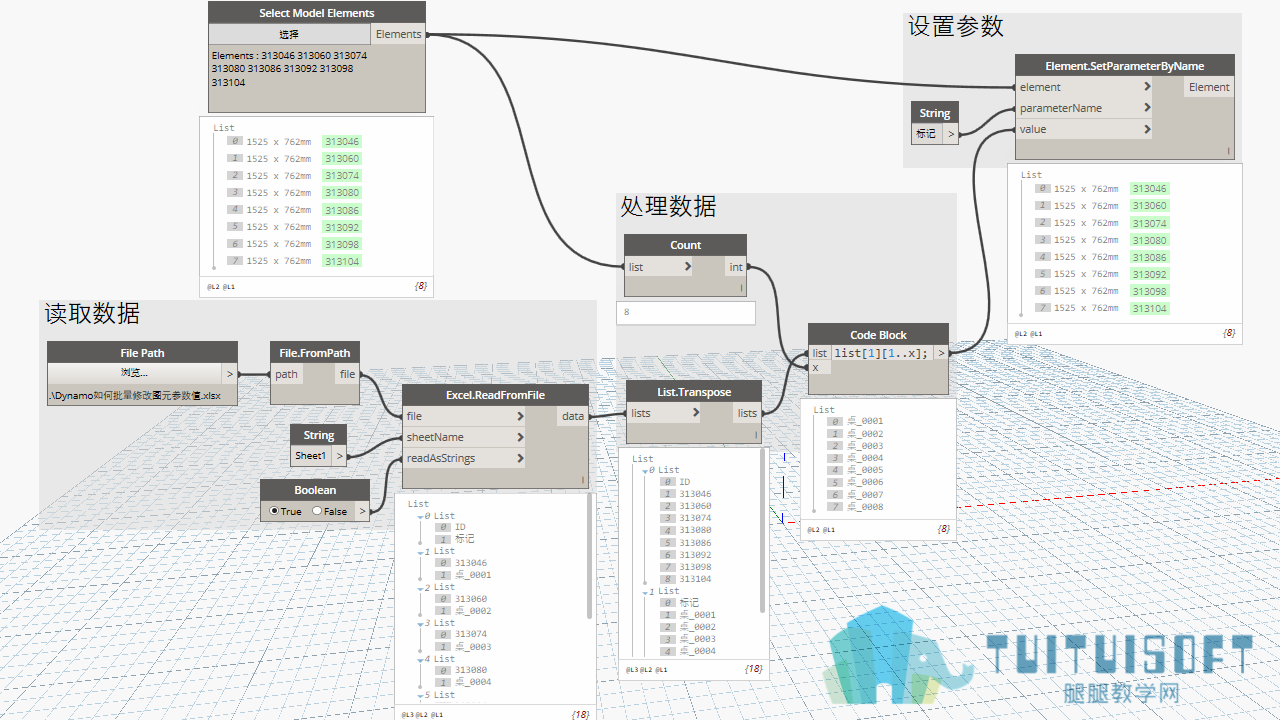
Task: Collapse the 0 List item in Excel.ReadFromFile preview
Action: 420,516
